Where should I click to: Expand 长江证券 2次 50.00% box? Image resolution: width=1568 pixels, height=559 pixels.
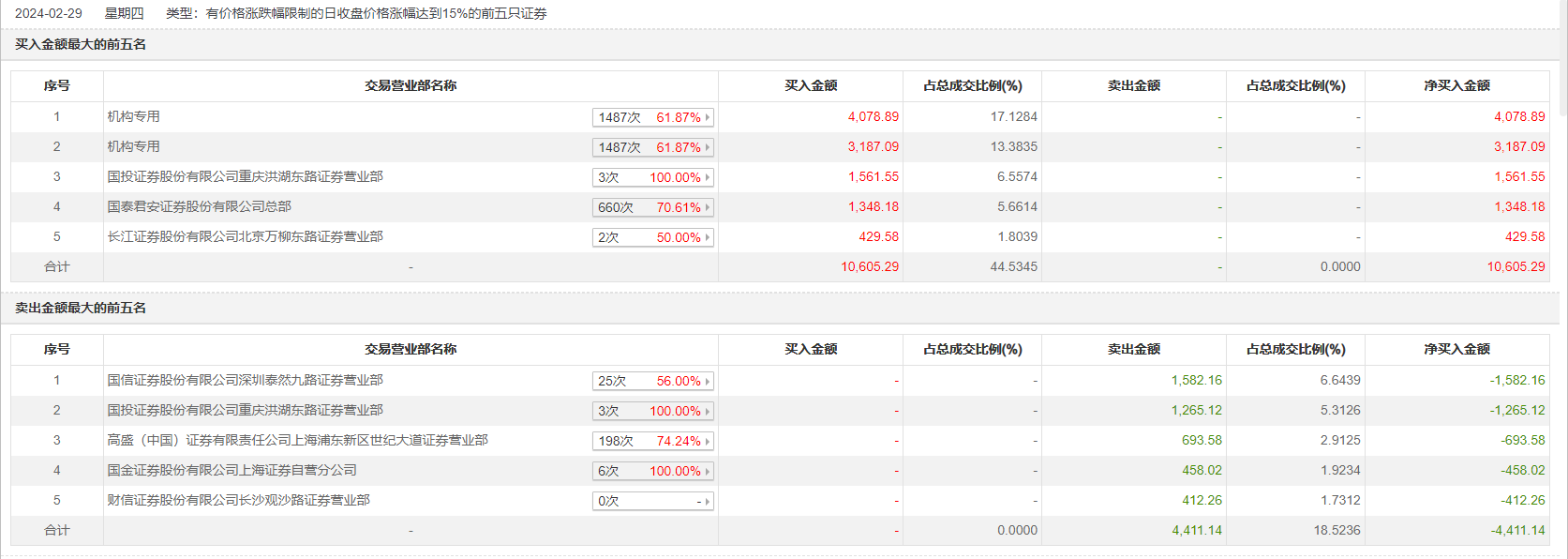(653, 237)
